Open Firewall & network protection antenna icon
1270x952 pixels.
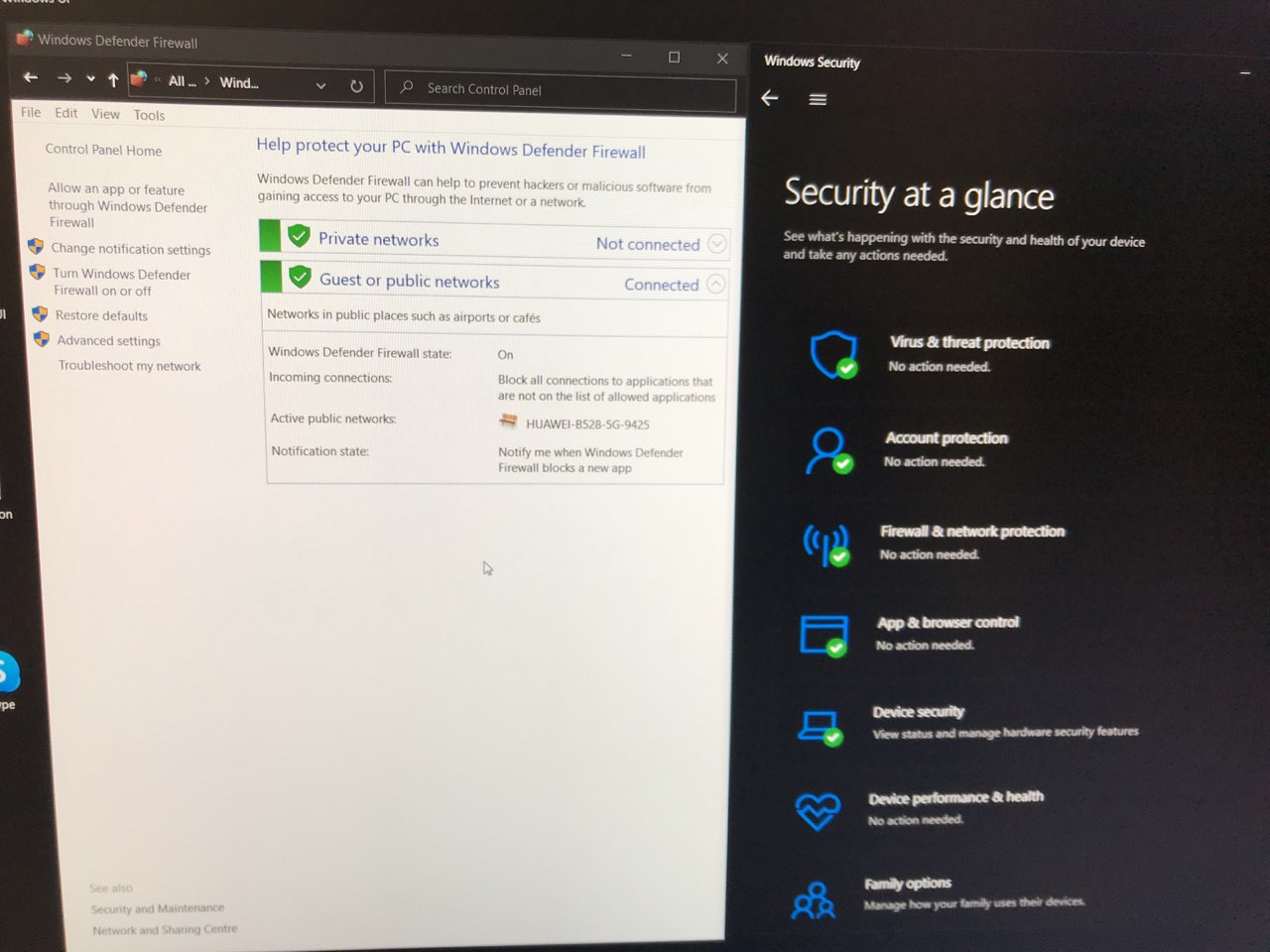[825, 544]
